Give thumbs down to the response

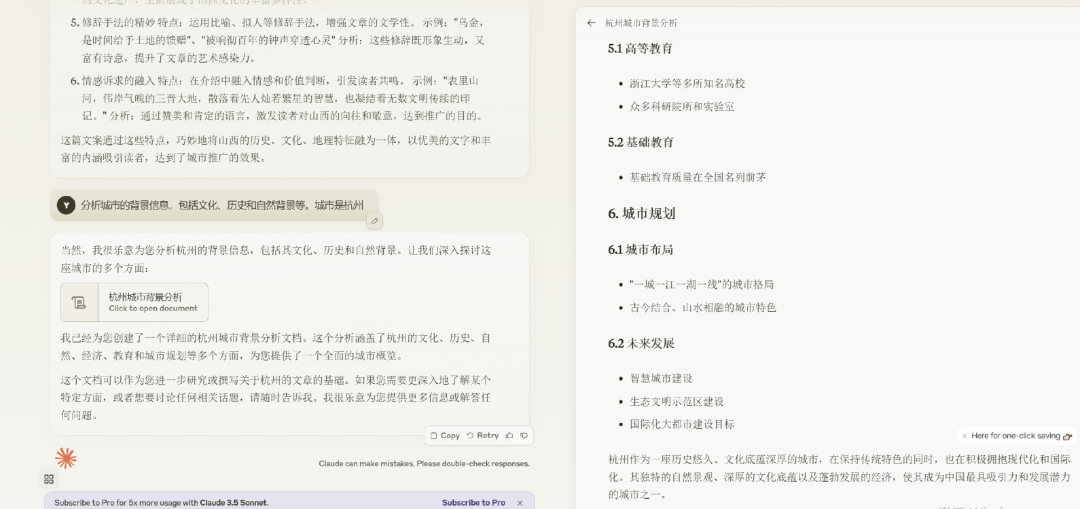pyautogui.click(x=524, y=435)
